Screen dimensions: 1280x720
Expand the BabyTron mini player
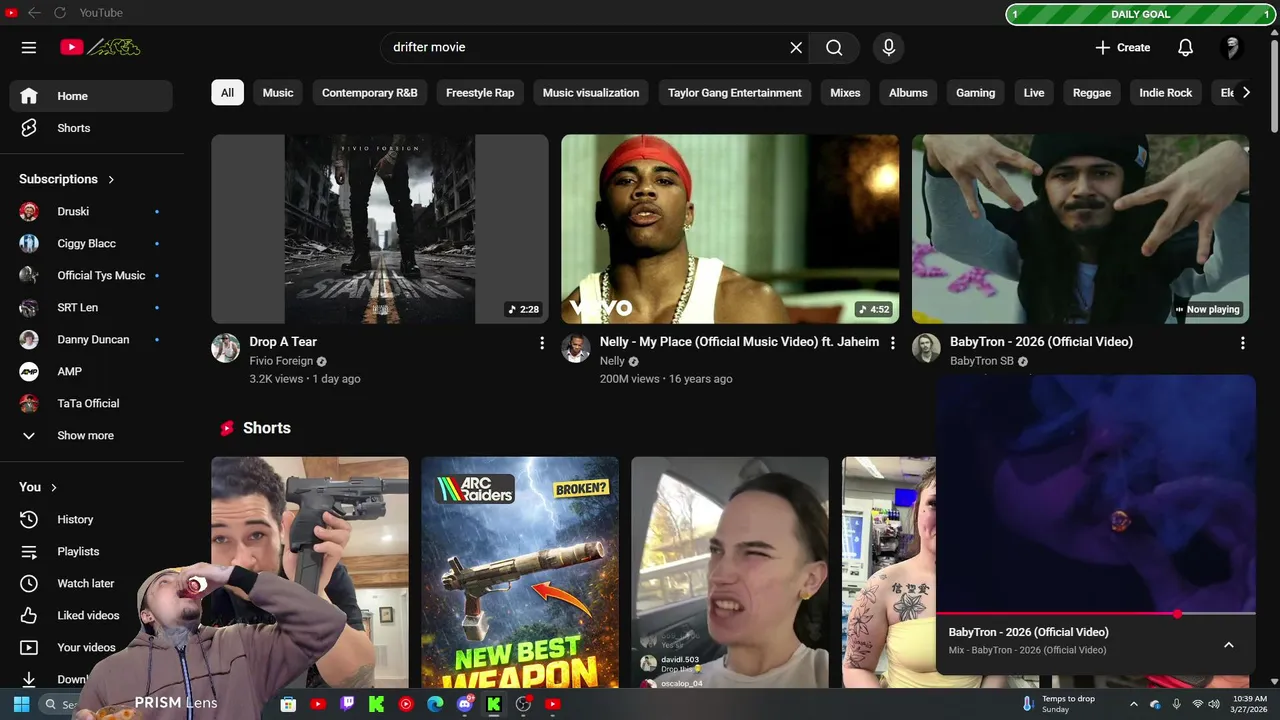(1229, 645)
